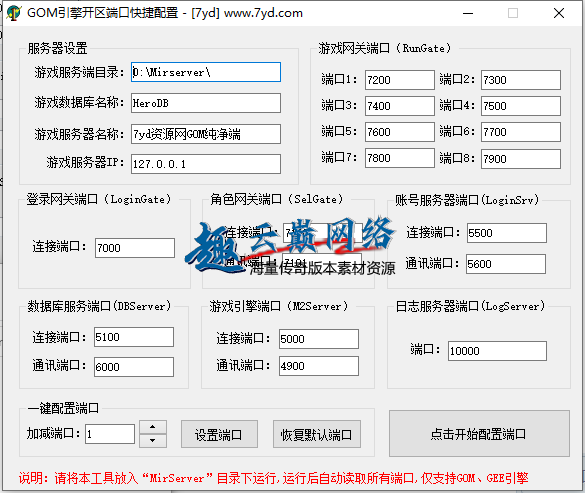Click LoginSrv 连接端口 field 5500

[506, 233]
